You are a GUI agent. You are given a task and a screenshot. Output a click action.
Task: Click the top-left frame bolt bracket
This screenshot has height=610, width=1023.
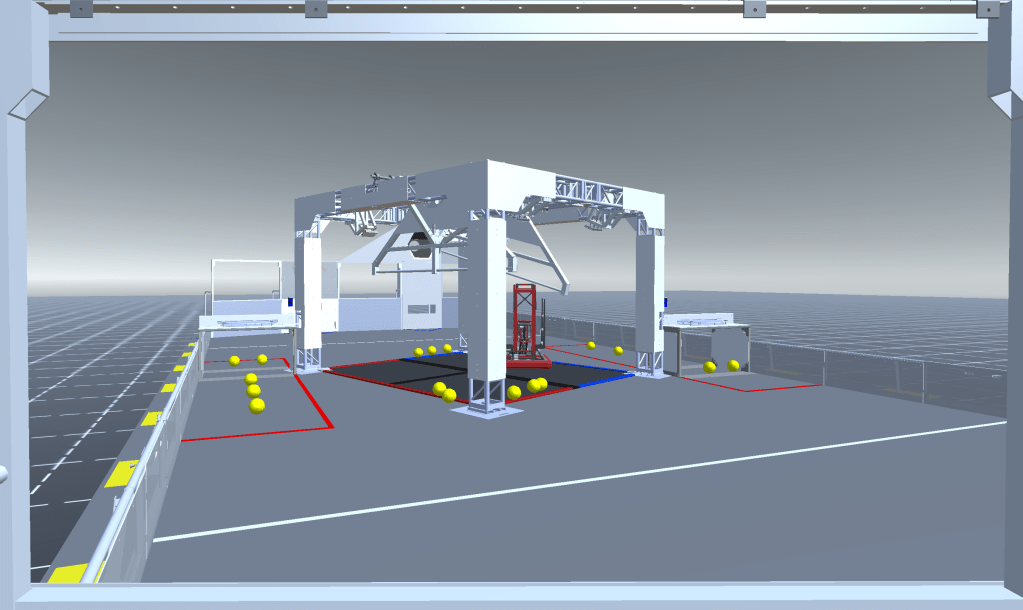81,10
